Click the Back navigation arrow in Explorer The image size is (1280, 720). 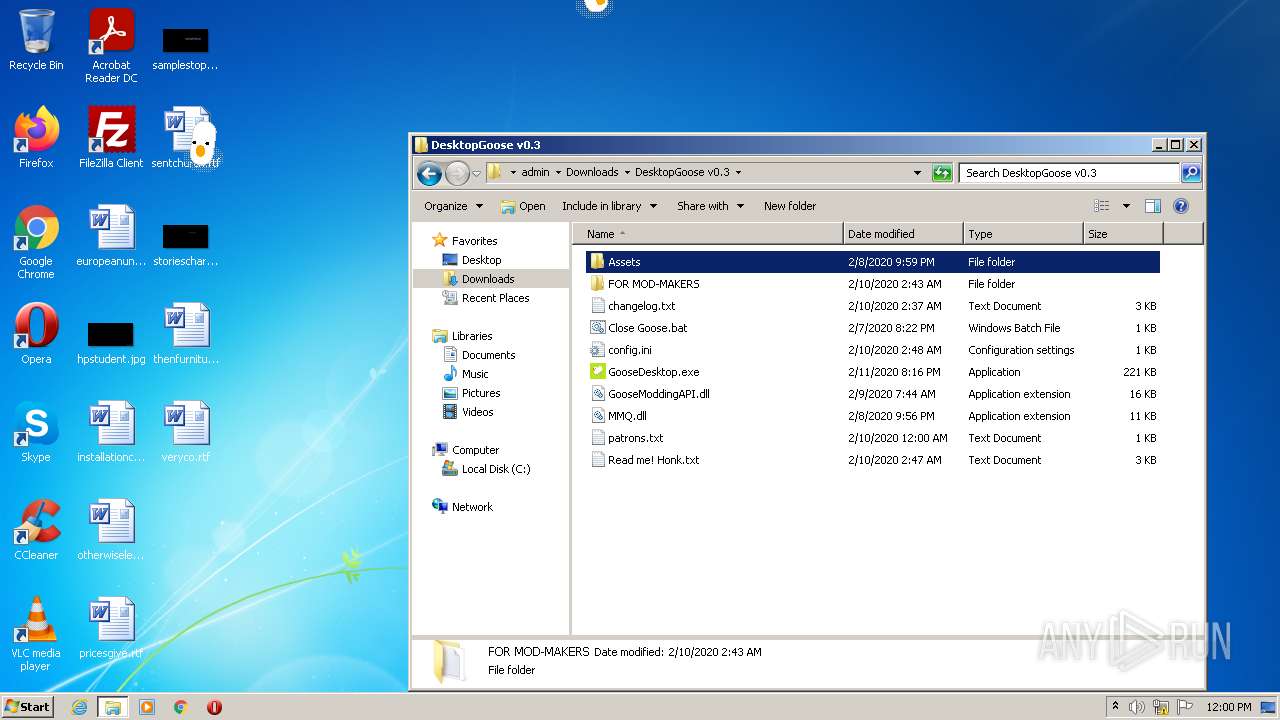point(429,173)
